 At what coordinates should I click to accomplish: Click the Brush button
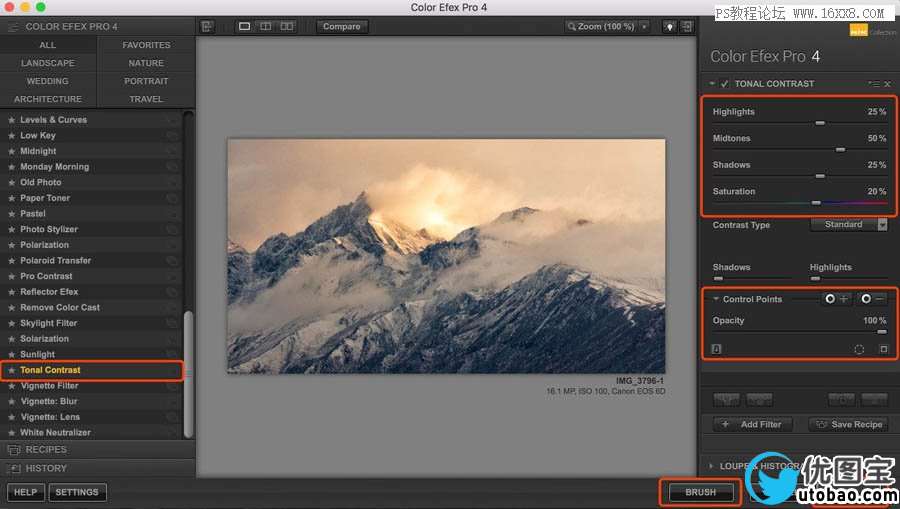pos(700,492)
